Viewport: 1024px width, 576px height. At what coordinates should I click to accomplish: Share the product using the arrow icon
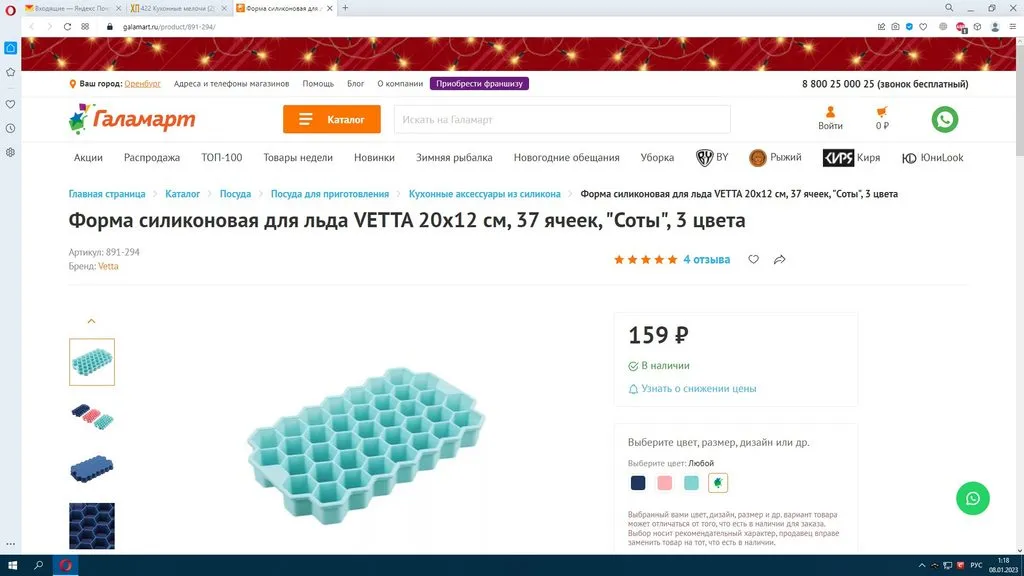[x=779, y=259]
